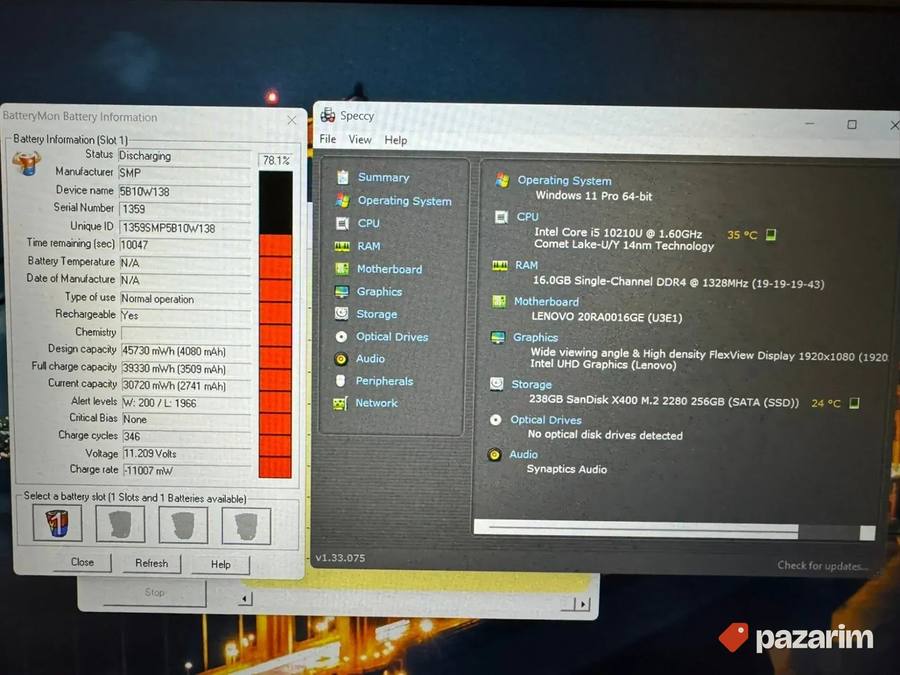Screen dimensions: 900x675
Task: Click the second greyed battery slot in BatteryMon
Action: pos(120,525)
